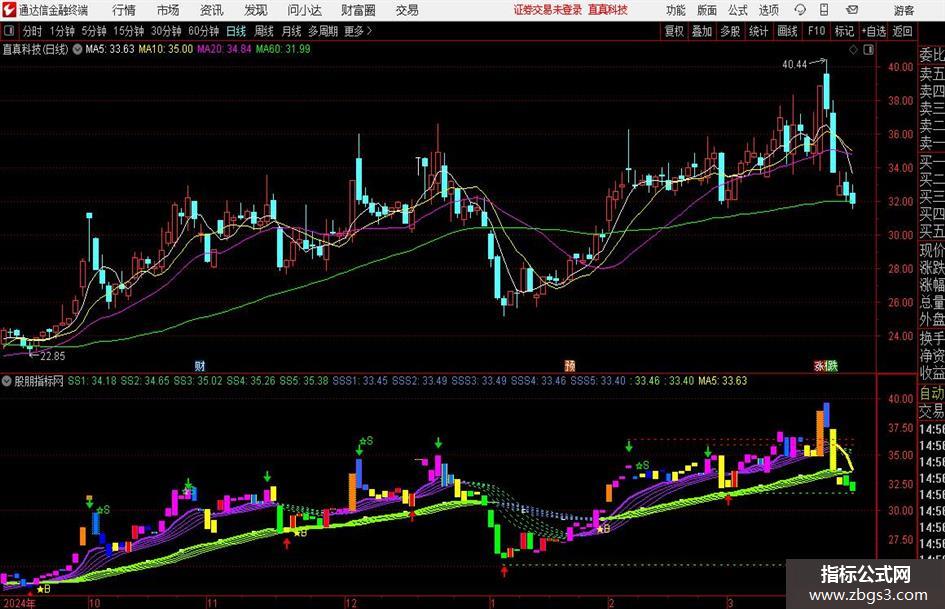The image size is (945, 609).
Task: Click the 统计 statistics toolbar button
Action: (x=758, y=31)
